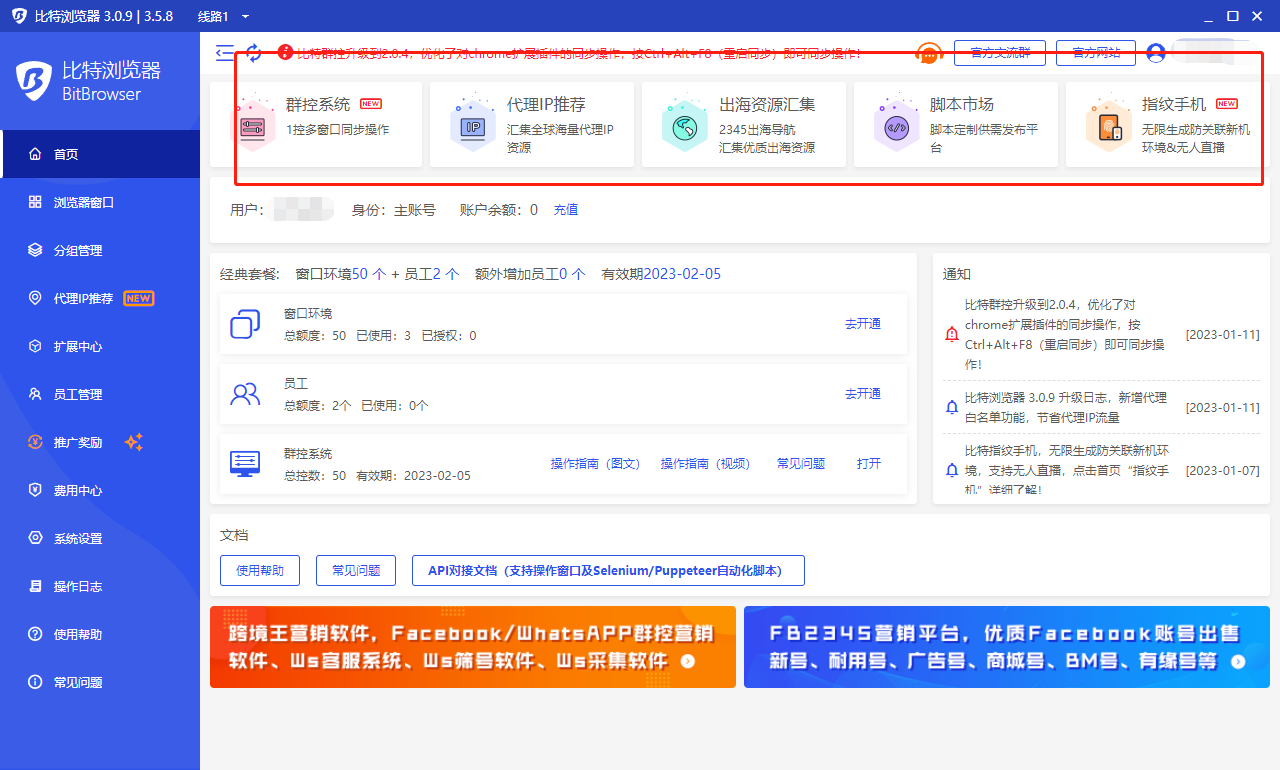
Task: Click the 有效期2023-02-05 package text
Action: pyautogui.click(x=661, y=274)
